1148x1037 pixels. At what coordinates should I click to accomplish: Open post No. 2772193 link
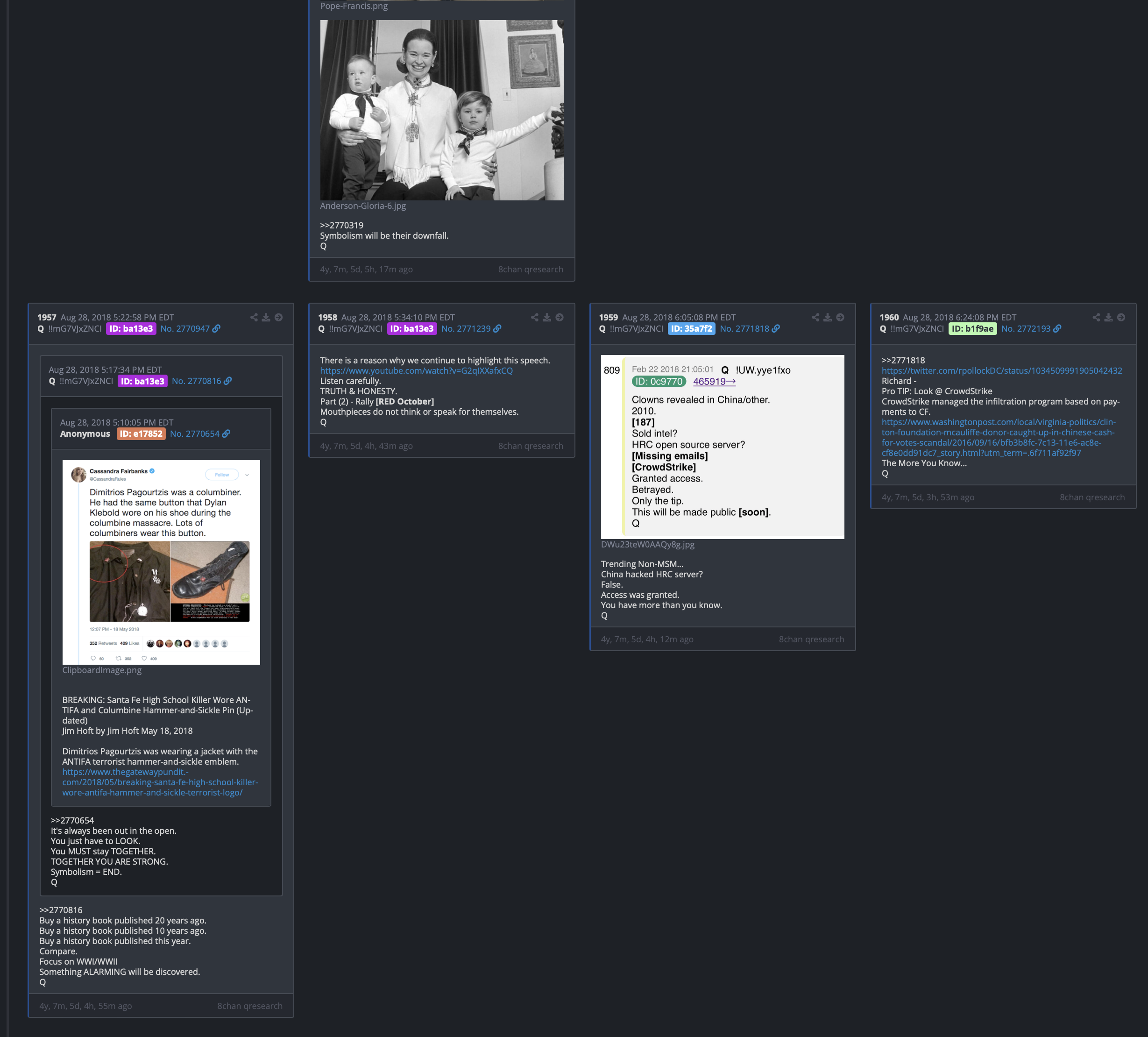coord(1026,328)
